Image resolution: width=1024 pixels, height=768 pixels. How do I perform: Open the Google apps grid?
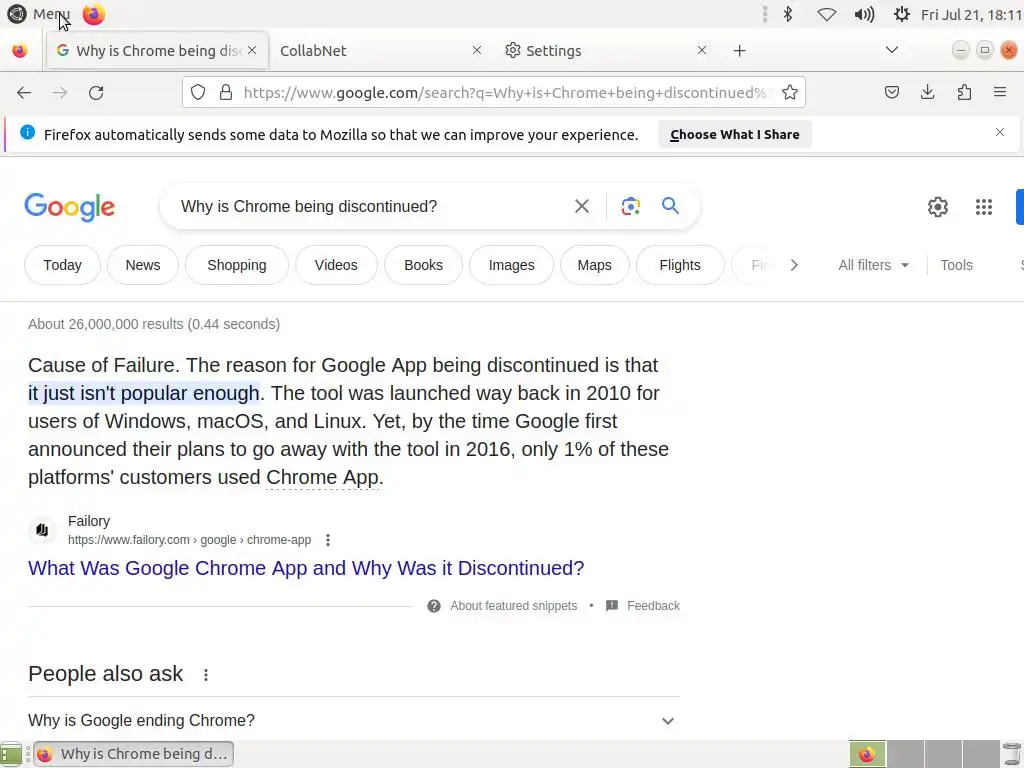coord(984,207)
